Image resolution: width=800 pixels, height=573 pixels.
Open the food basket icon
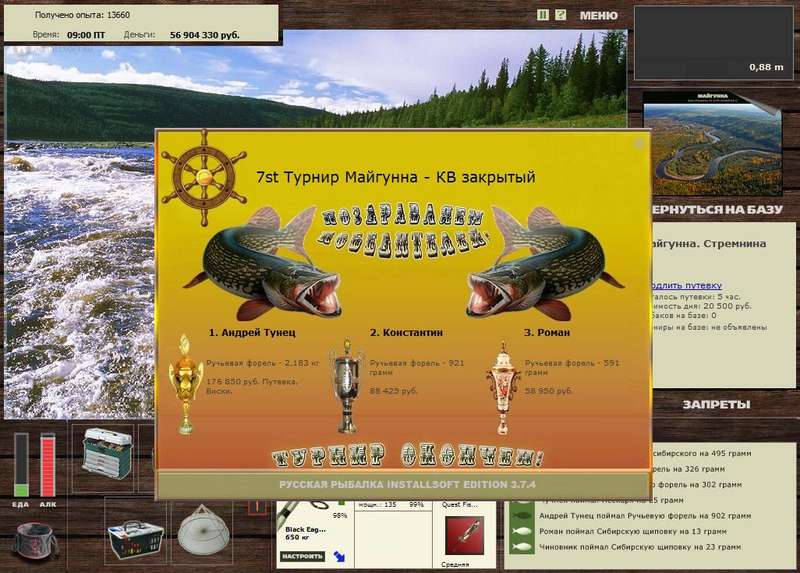[x=136, y=540]
